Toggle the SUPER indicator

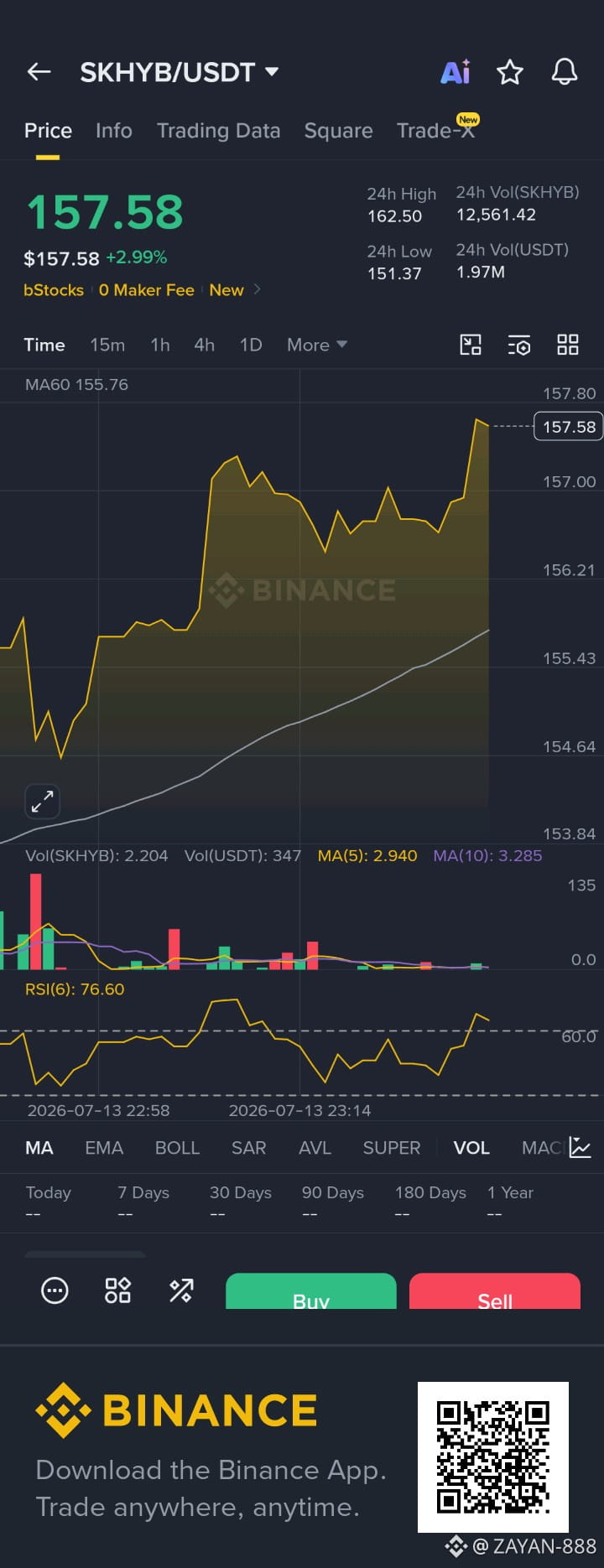(x=392, y=1148)
